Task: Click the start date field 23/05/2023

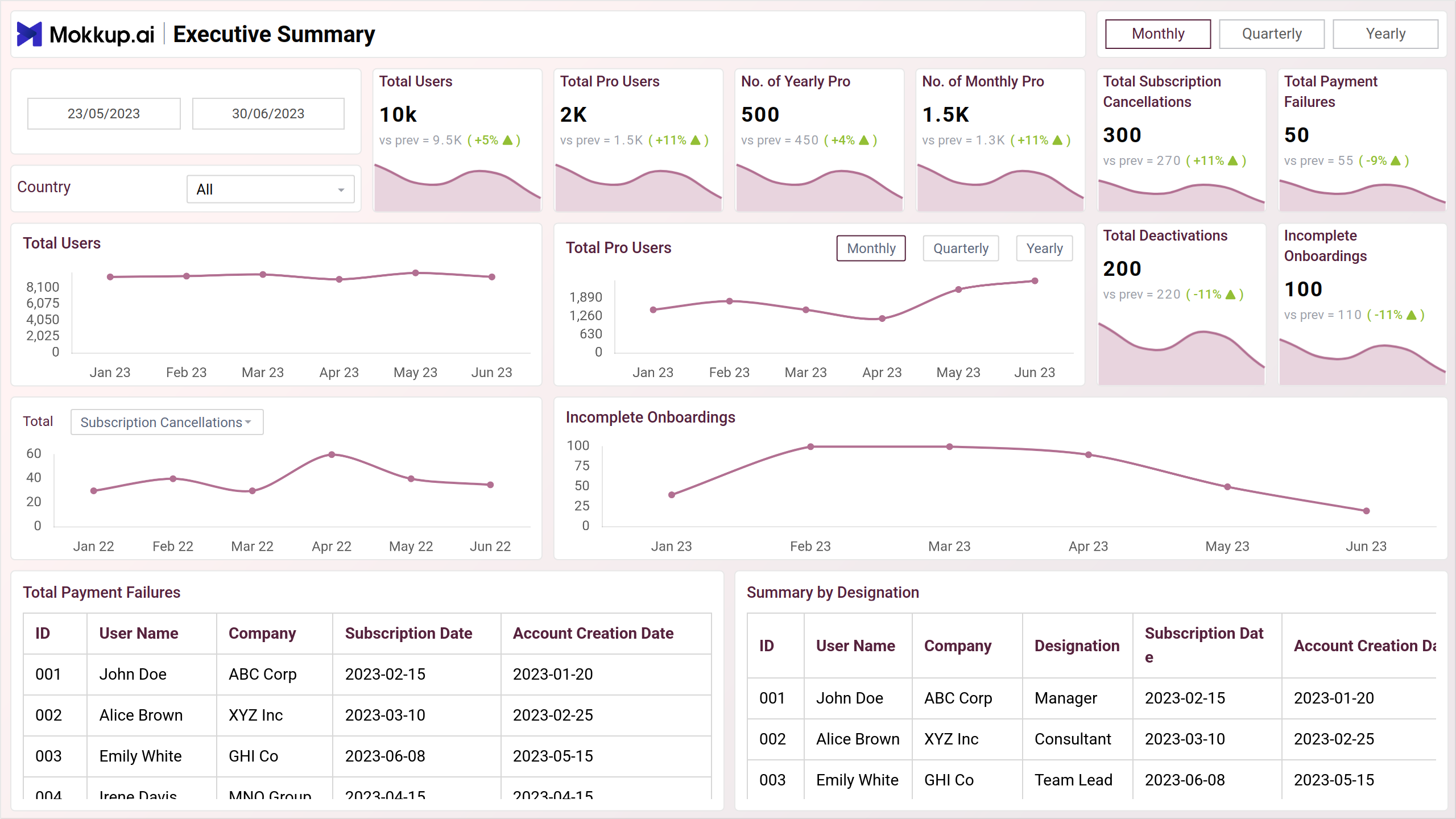Action: point(104,114)
